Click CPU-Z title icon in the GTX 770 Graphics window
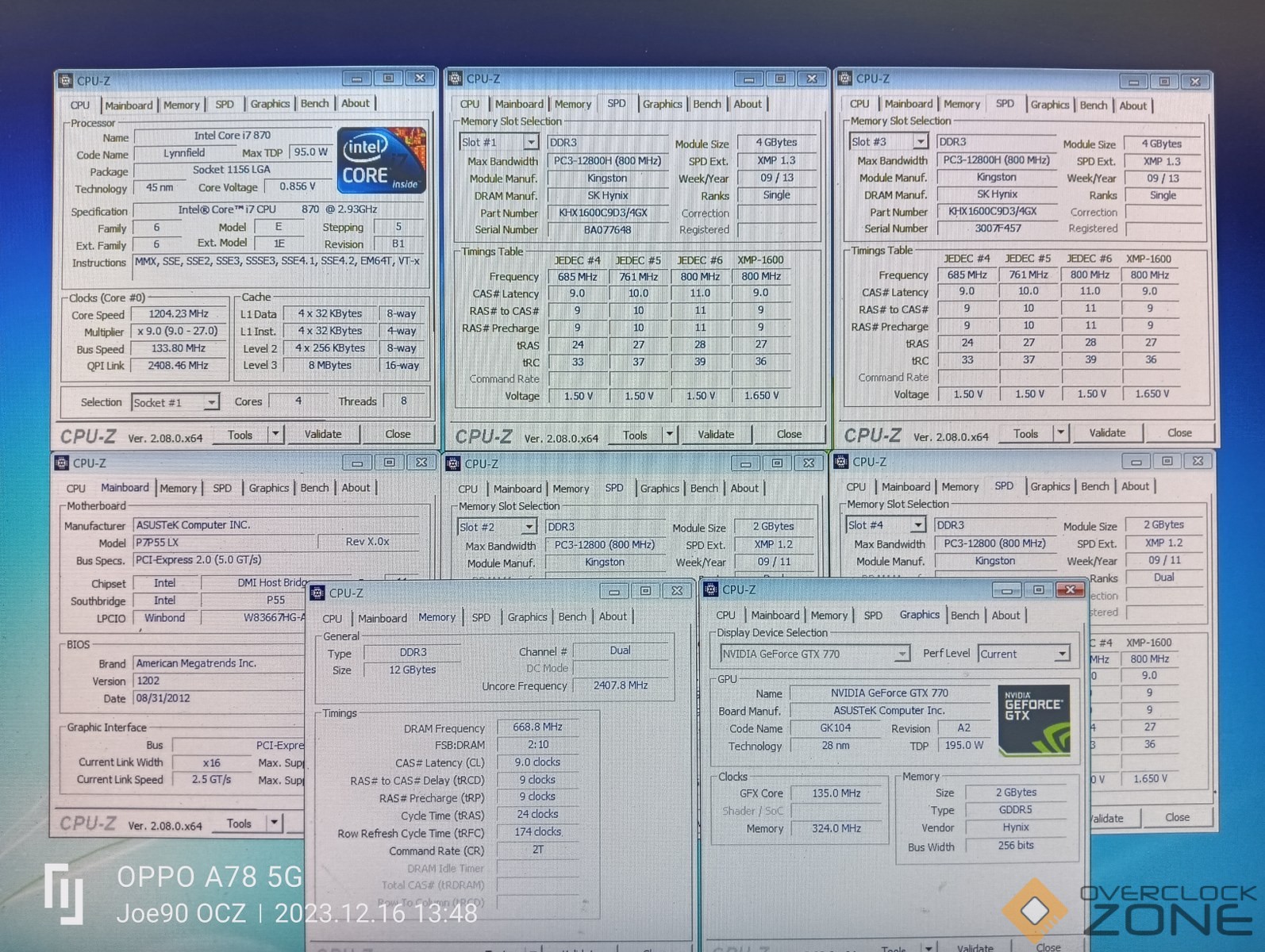 711,589
